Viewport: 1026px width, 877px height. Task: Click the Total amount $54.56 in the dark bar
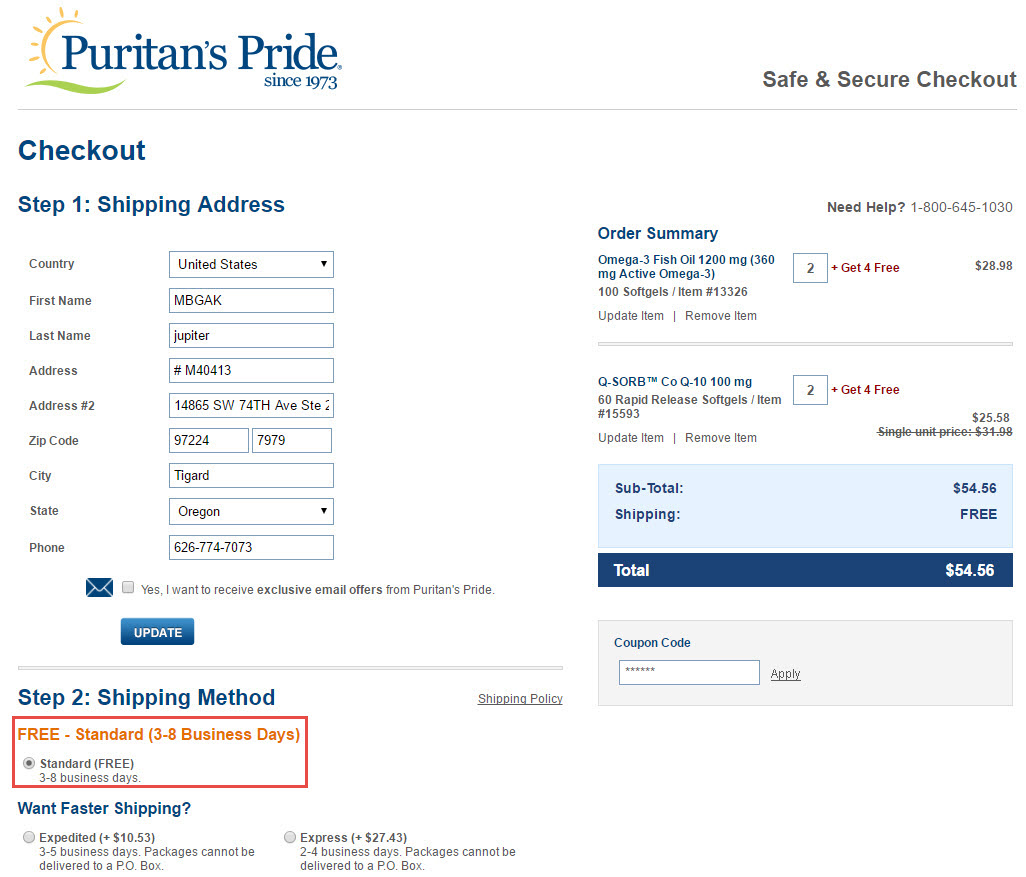(969, 570)
